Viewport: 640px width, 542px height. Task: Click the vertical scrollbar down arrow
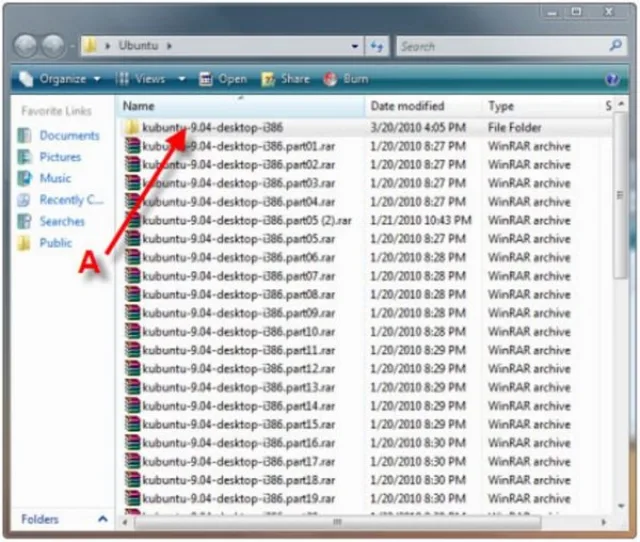621,506
